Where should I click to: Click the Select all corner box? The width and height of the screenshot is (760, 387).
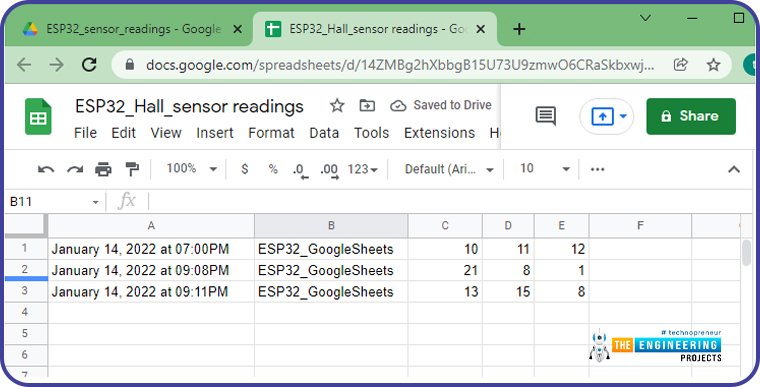[x=26, y=226]
